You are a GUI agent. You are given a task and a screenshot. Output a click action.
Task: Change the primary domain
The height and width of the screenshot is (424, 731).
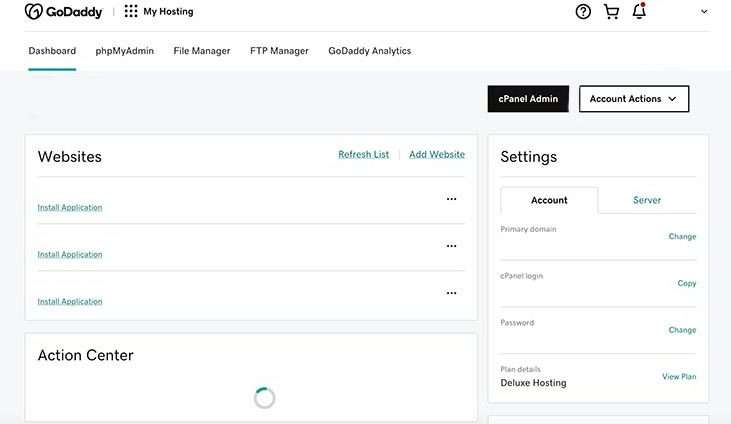(682, 237)
